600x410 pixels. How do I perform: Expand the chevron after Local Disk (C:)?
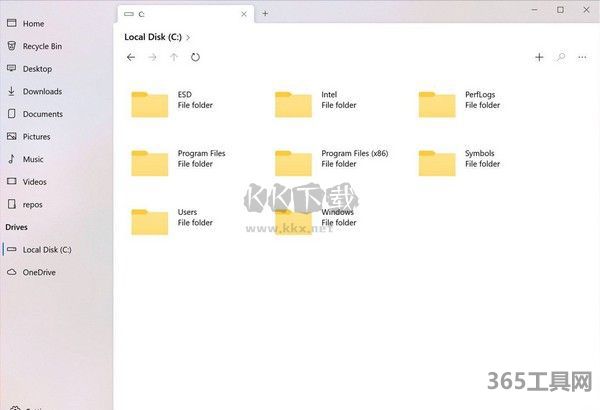point(188,37)
